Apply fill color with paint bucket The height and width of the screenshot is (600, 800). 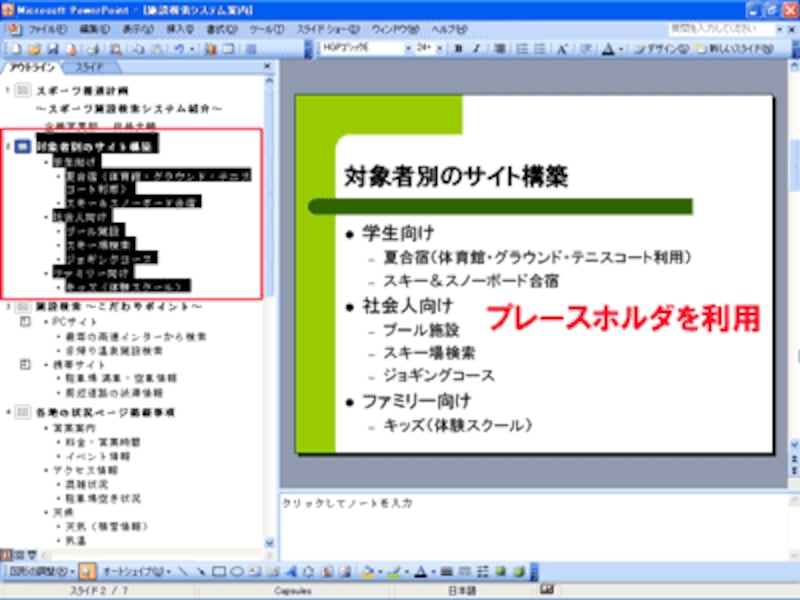point(367,571)
